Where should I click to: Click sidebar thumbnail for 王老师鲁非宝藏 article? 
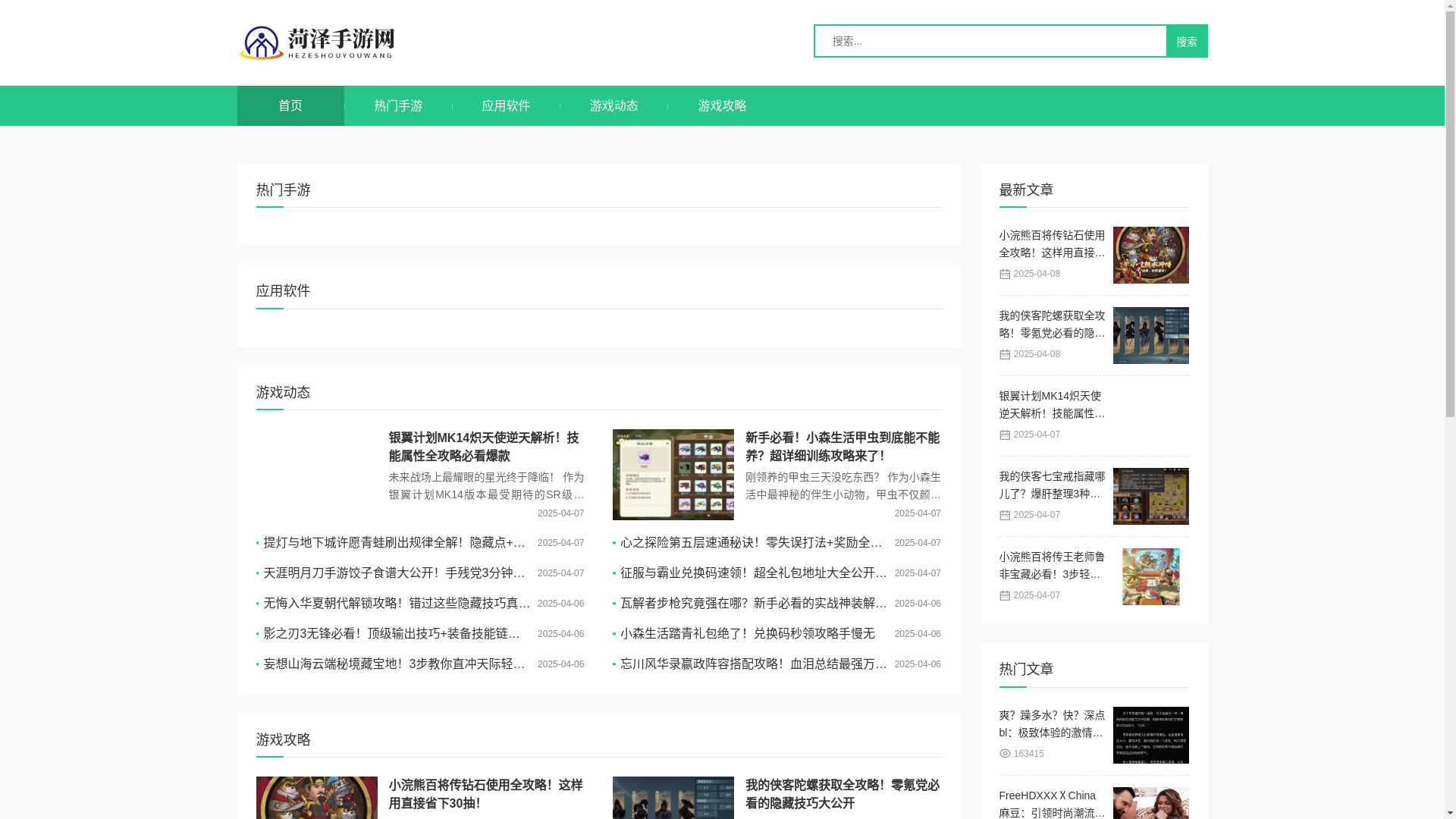(x=1150, y=576)
